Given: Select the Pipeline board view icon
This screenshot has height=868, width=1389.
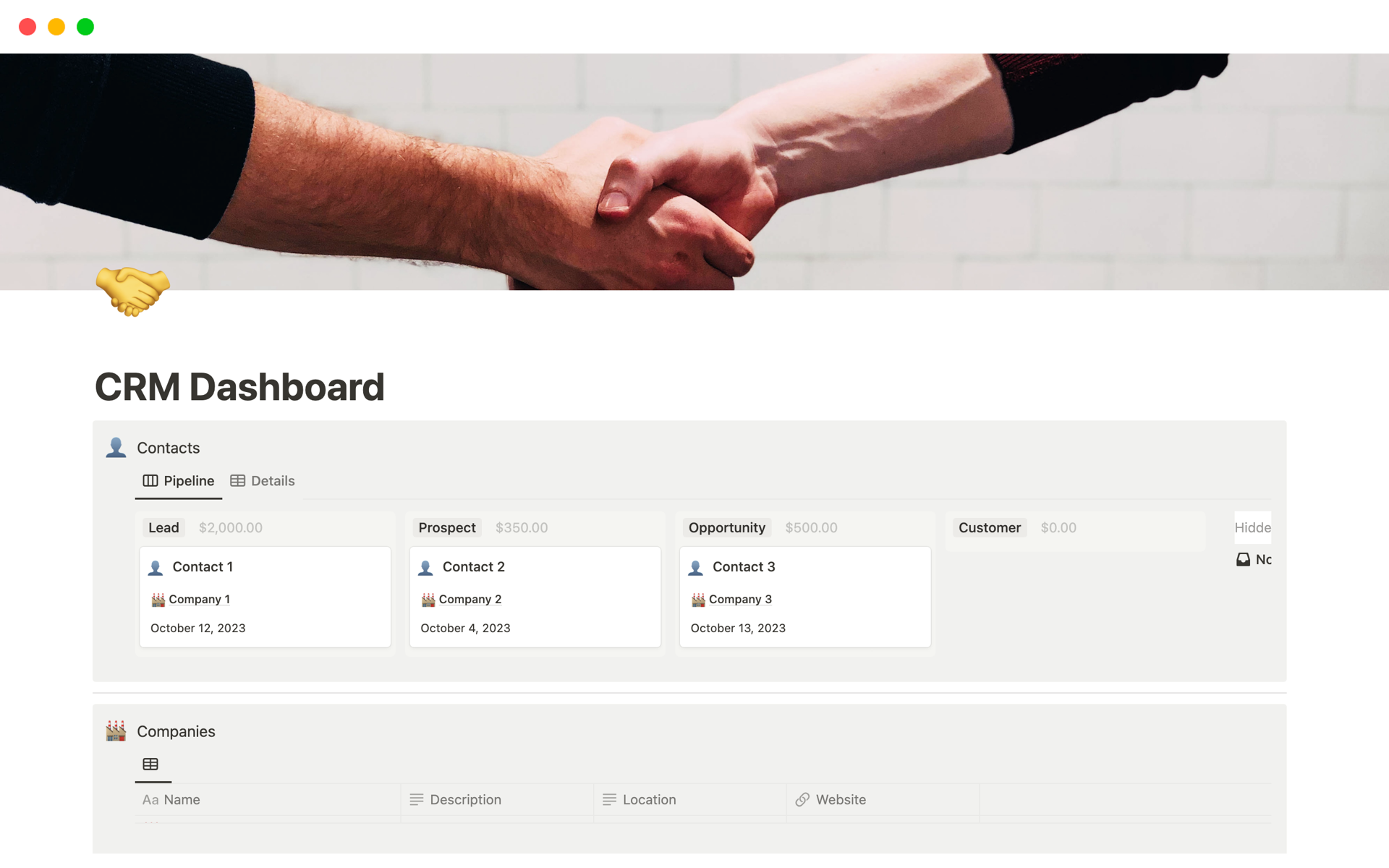Looking at the screenshot, I should tap(151, 481).
